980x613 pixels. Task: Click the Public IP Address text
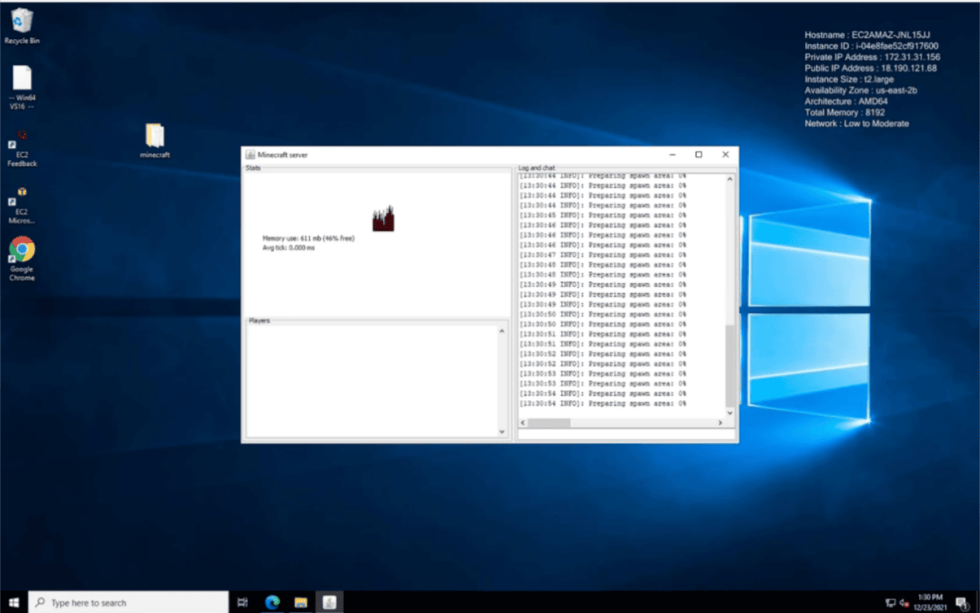pyautogui.click(x=871, y=68)
